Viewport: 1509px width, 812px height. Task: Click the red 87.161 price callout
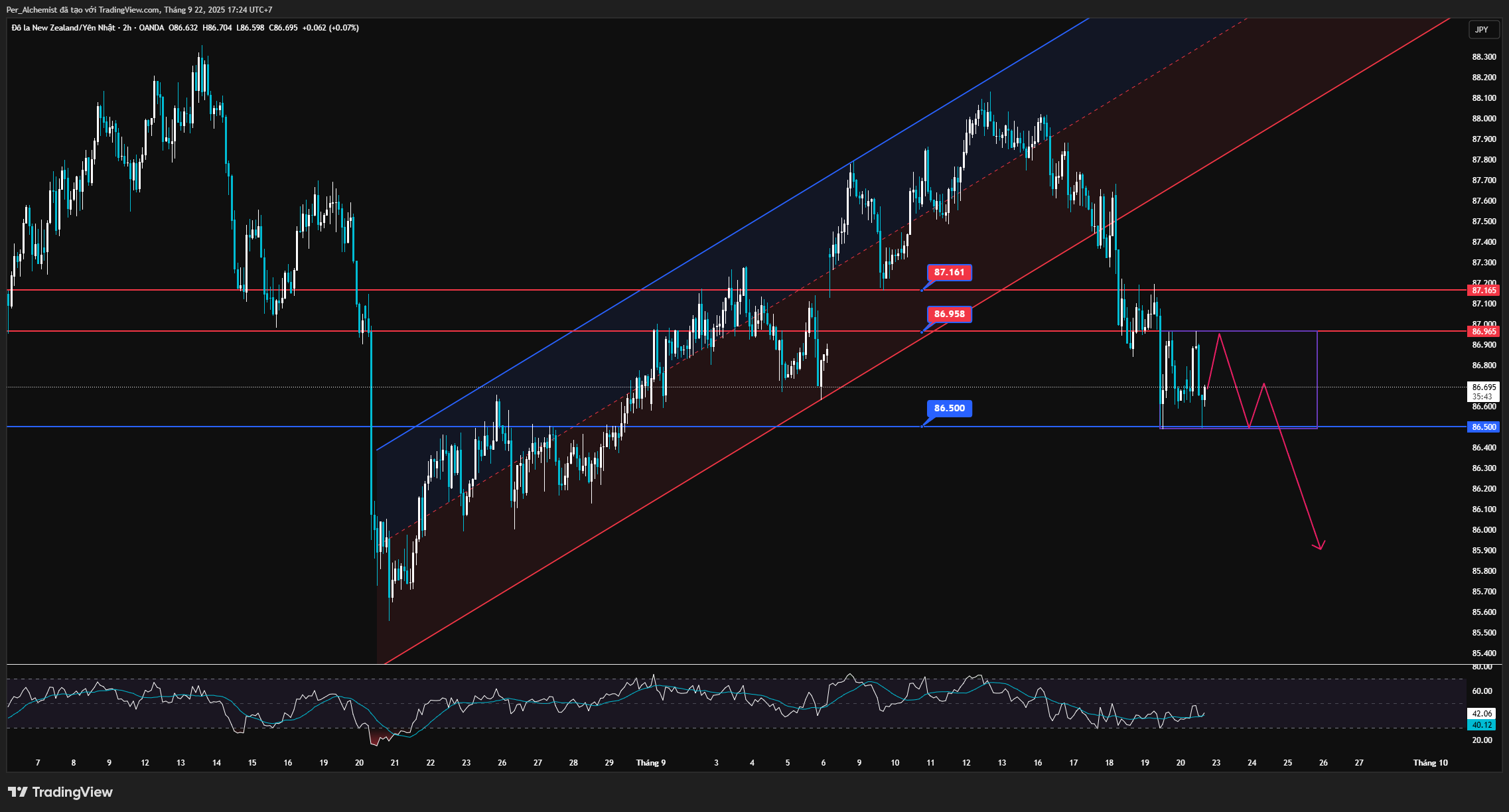[x=950, y=272]
